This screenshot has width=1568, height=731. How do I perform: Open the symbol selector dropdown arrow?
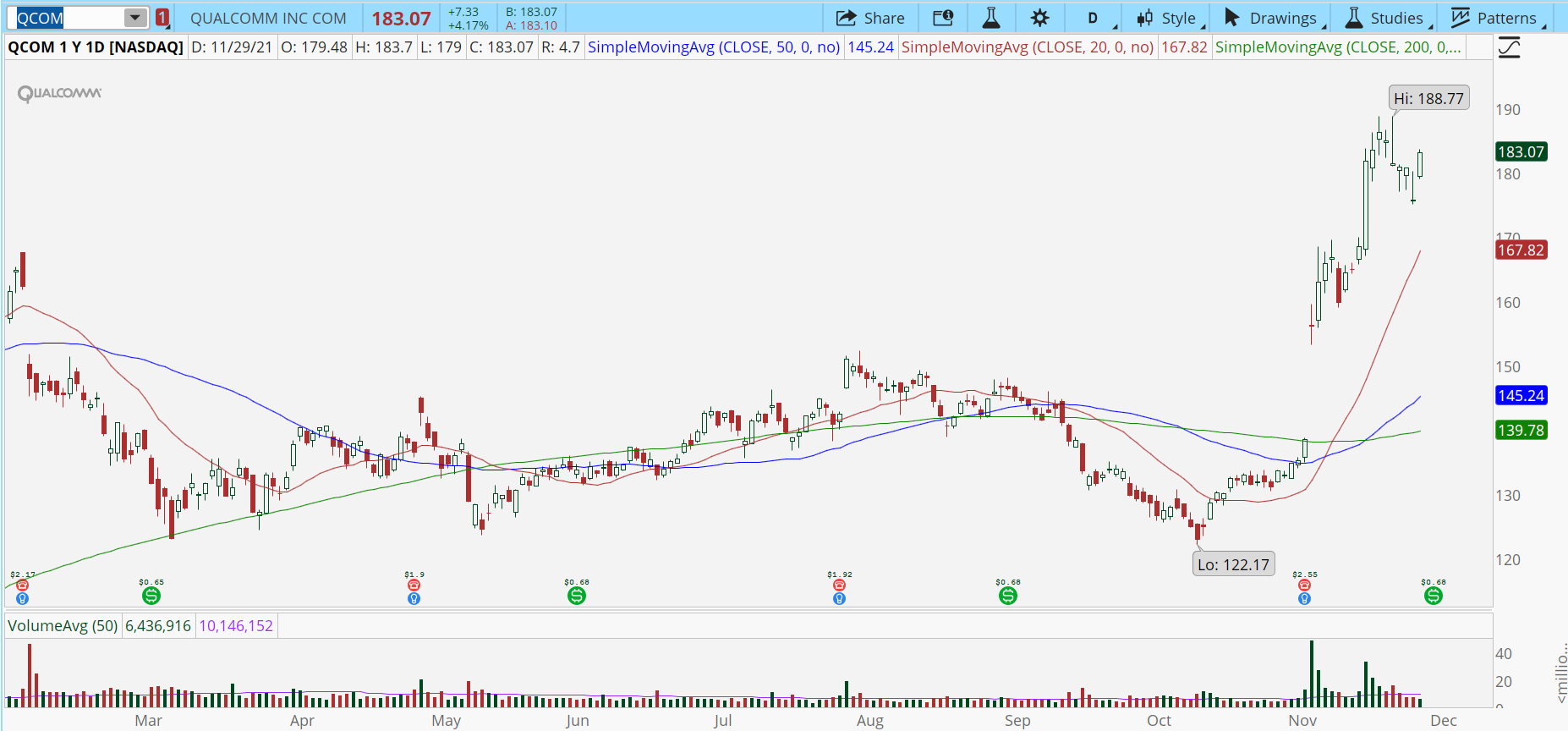tap(135, 18)
